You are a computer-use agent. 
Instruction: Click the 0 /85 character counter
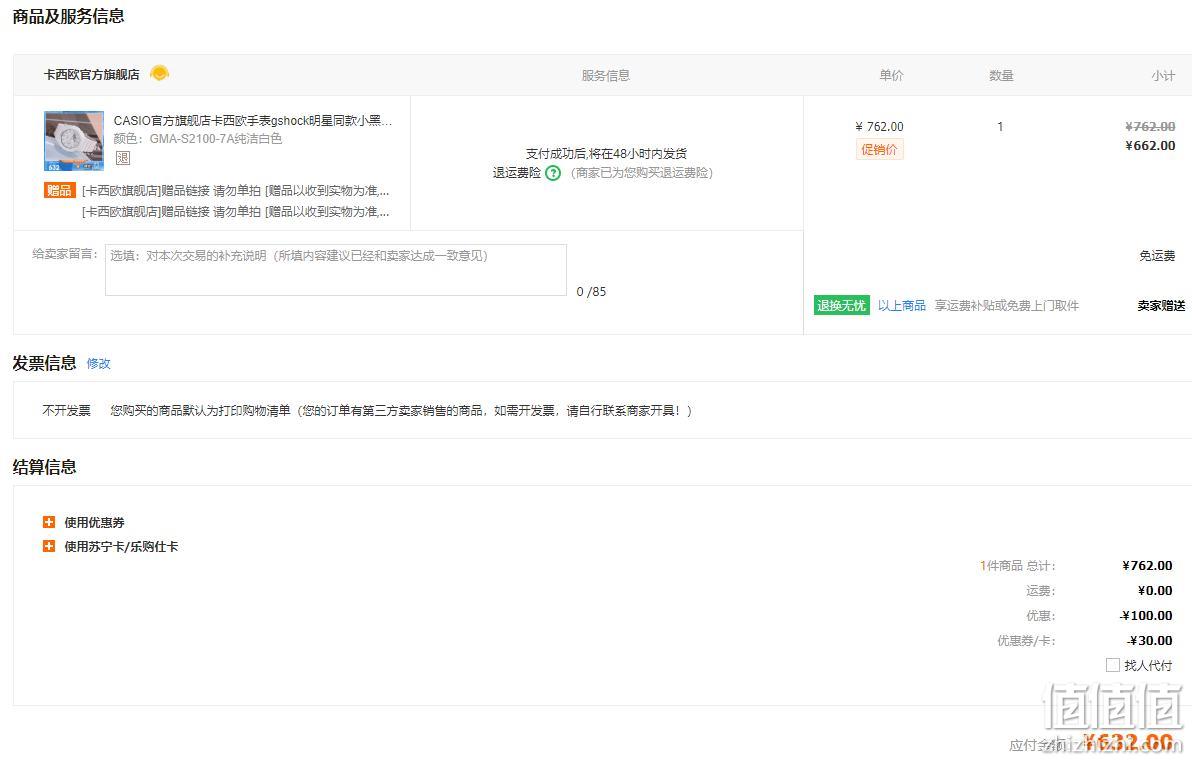[591, 291]
